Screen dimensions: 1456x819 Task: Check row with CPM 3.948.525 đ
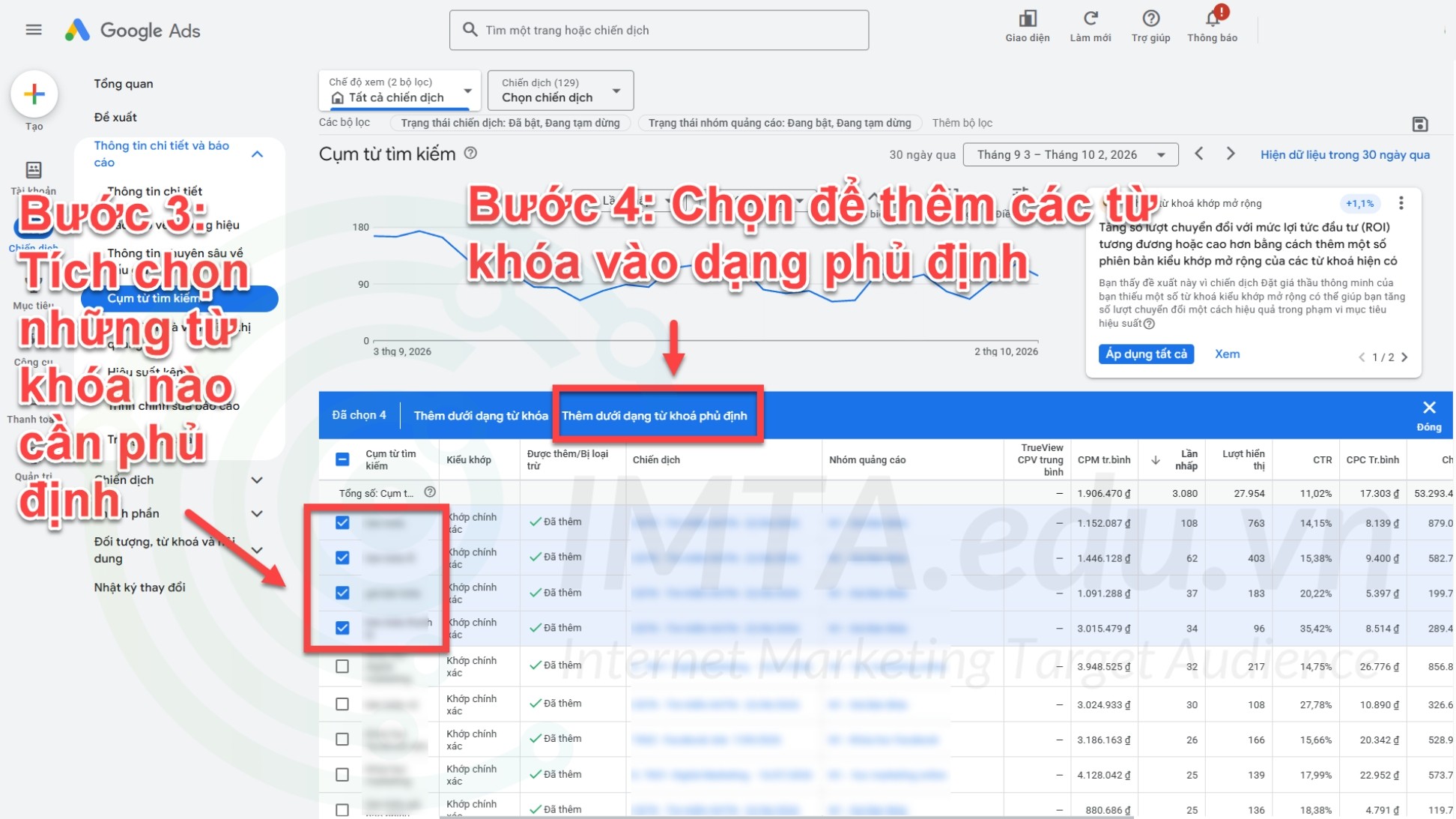(x=342, y=666)
